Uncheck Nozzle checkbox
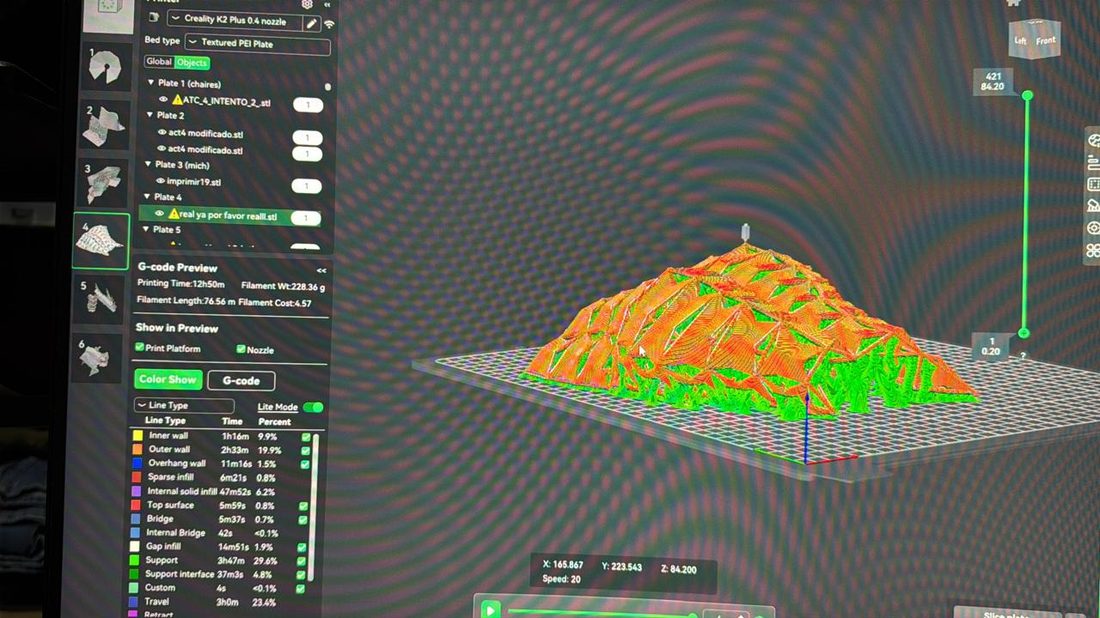 [241, 349]
